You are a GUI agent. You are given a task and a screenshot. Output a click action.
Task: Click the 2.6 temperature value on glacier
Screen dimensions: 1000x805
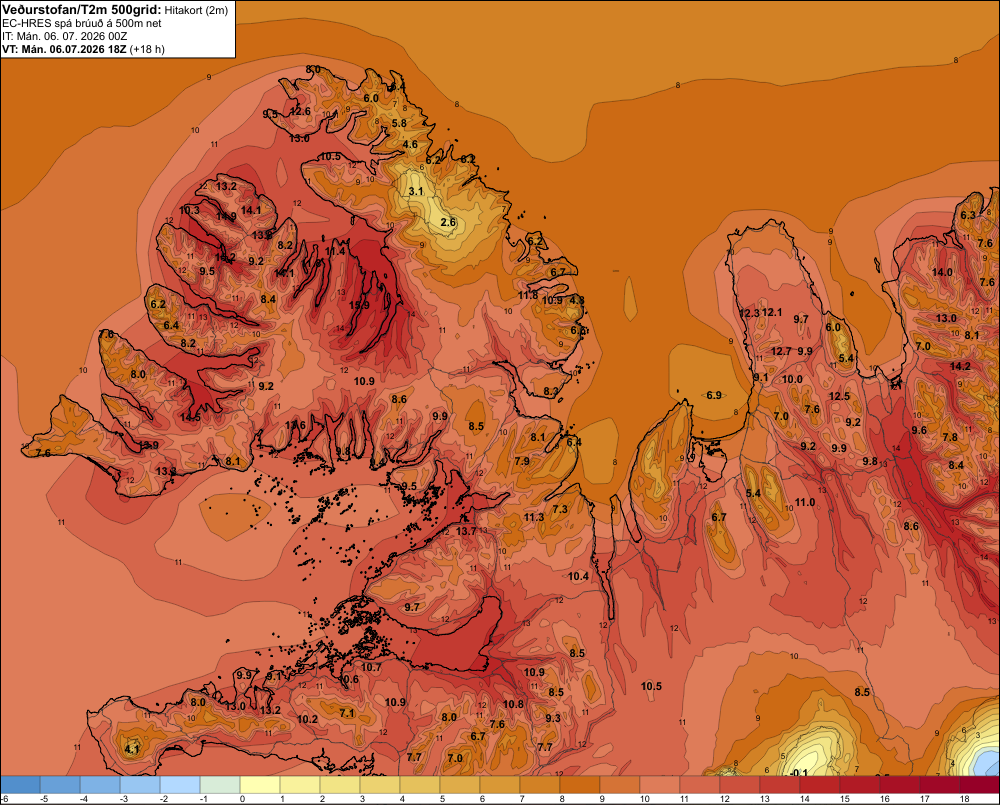pos(448,222)
